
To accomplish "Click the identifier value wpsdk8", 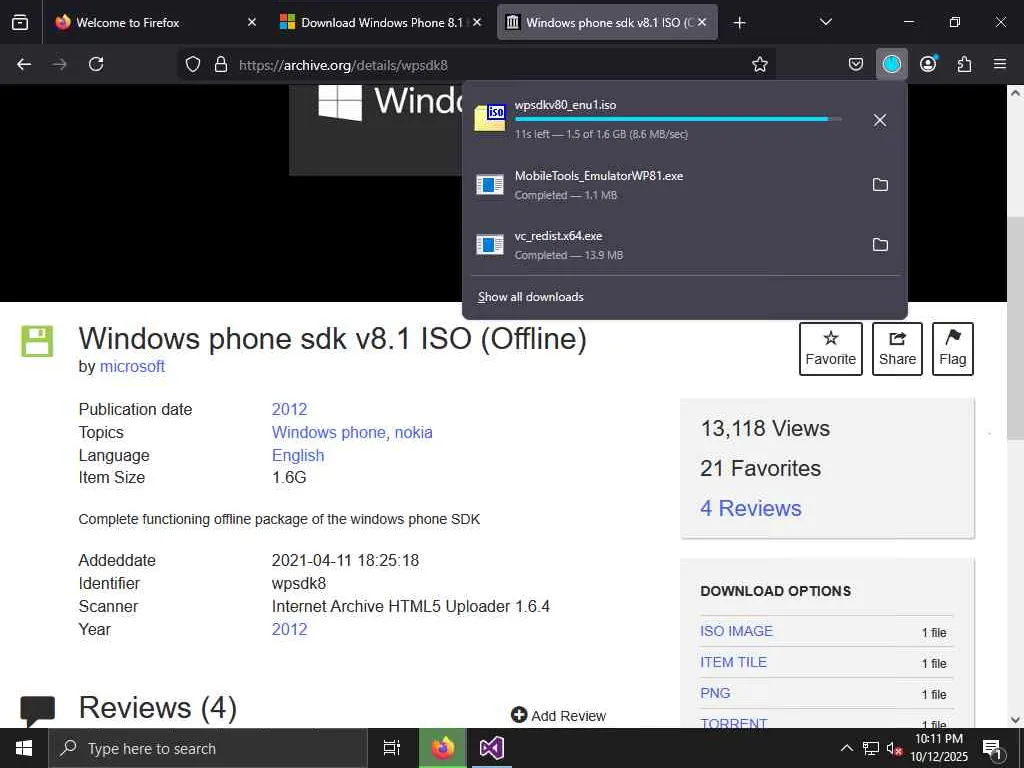I will point(299,584).
